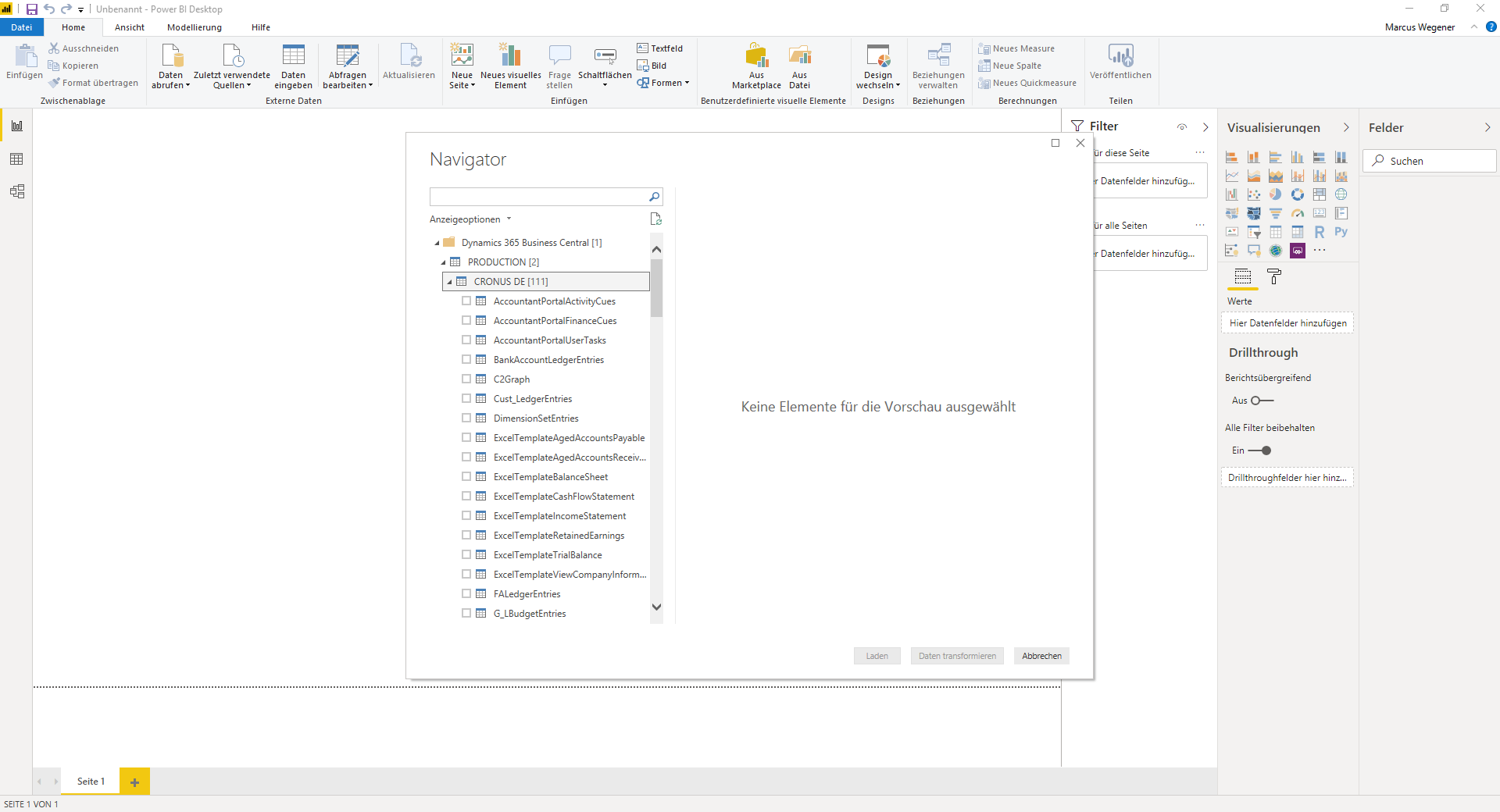The height and width of the screenshot is (812, 1500).
Task: Check the FALedgerEntries checkbox
Action: 466,593
